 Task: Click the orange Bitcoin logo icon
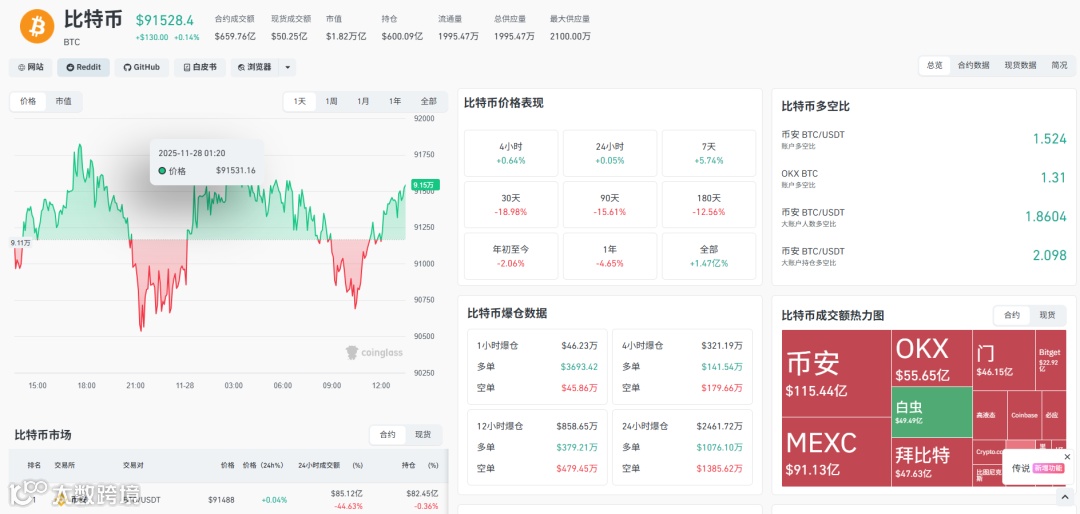pyautogui.click(x=37, y=26)
